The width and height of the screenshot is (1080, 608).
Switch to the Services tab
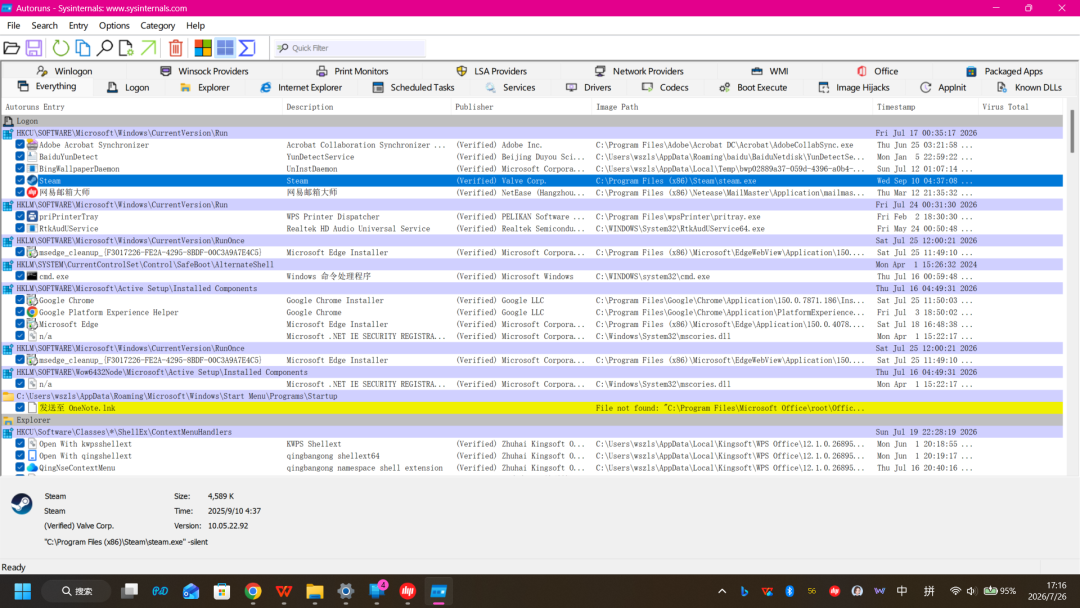(510, 87)
